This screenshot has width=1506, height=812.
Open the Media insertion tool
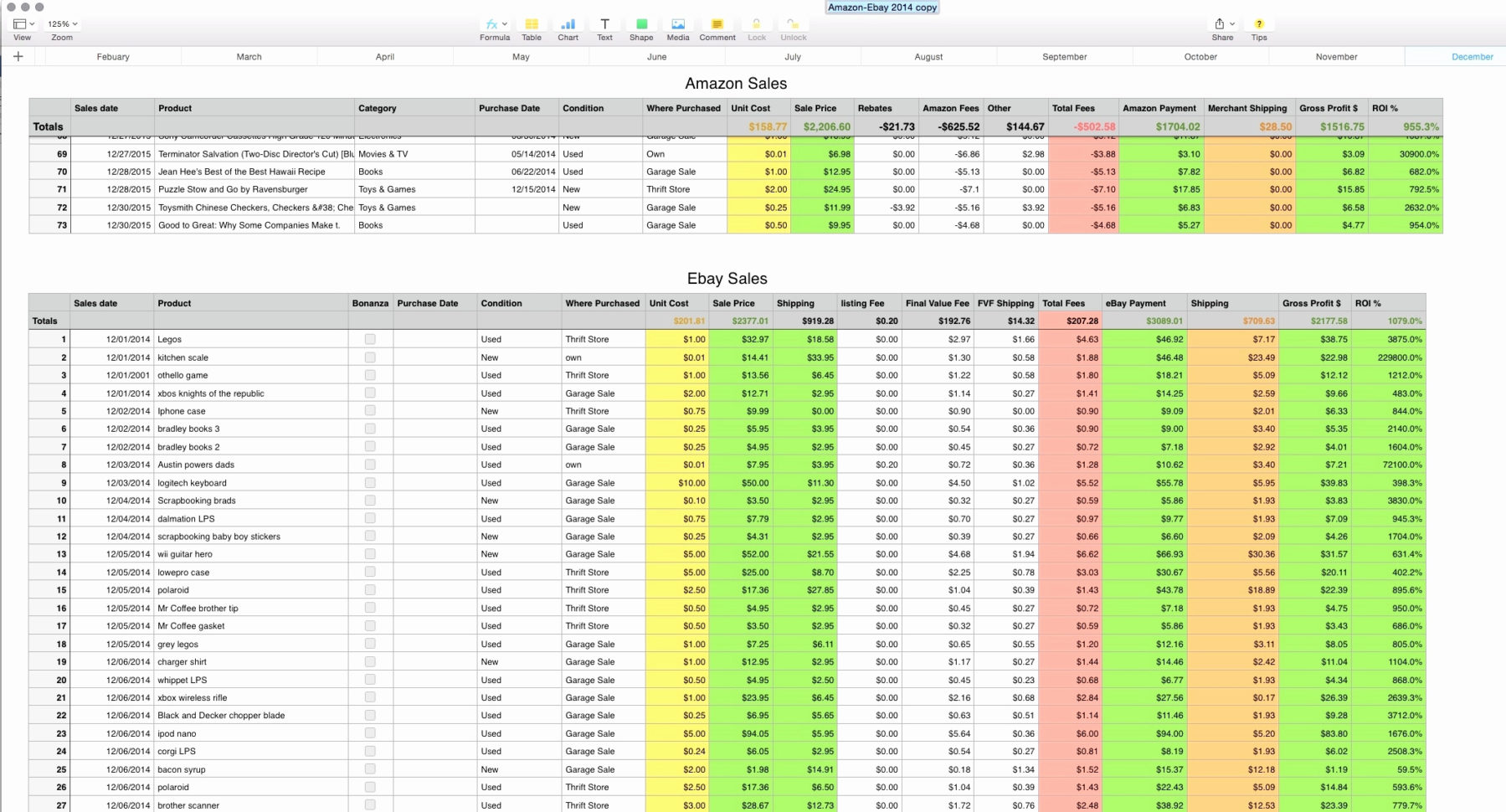click(x=678, y=25)
